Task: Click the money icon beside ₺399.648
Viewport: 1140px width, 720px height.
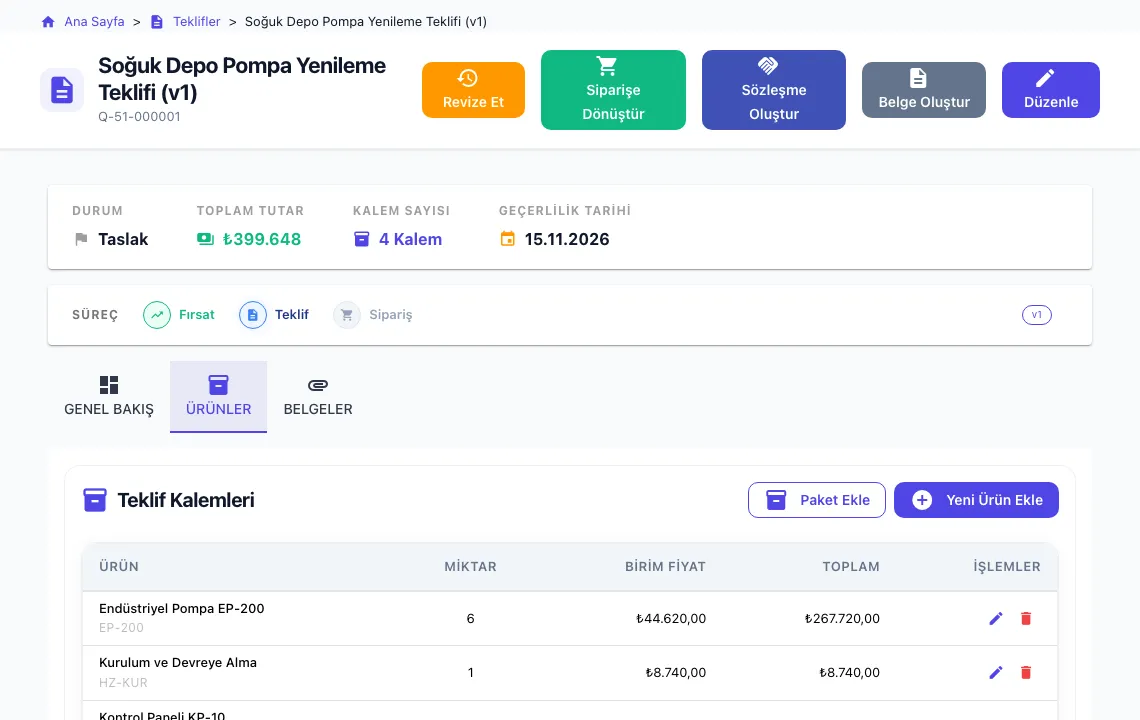Action: pyautogui.click(x=206, y=239)
